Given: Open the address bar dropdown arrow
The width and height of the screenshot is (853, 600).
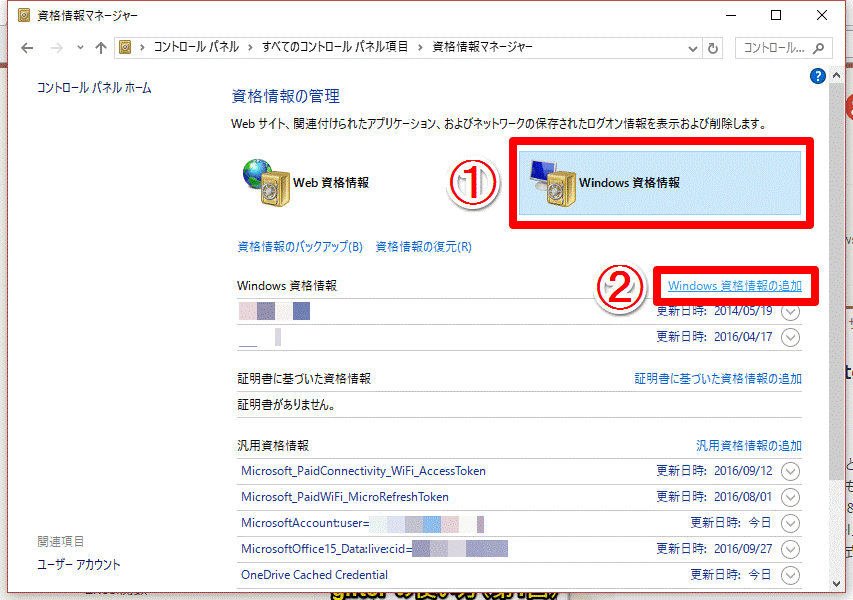Looking at the screenshot, I should pos(691,47).
